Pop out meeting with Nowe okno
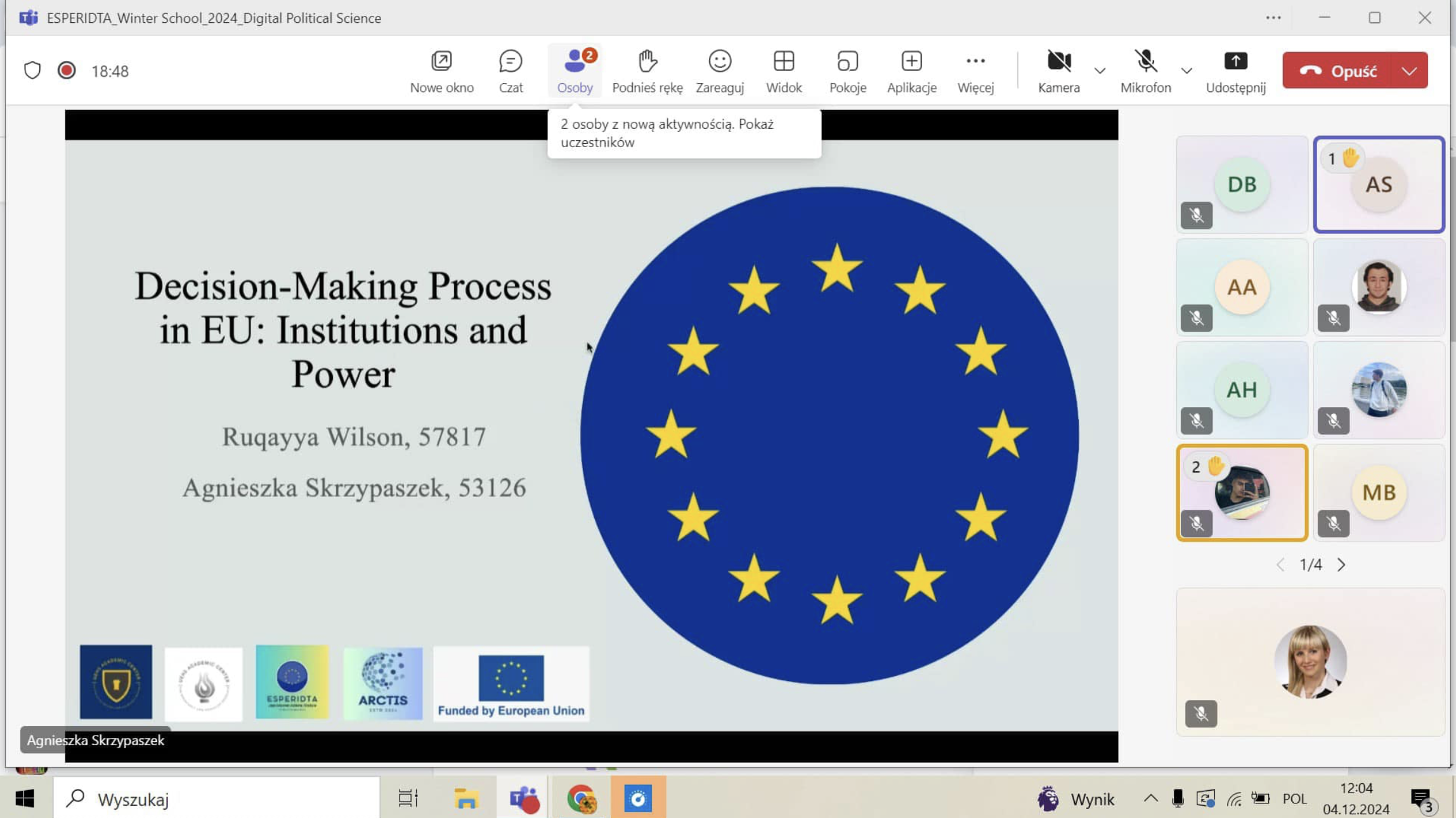Screen dimensions: 1456x818 441,71
